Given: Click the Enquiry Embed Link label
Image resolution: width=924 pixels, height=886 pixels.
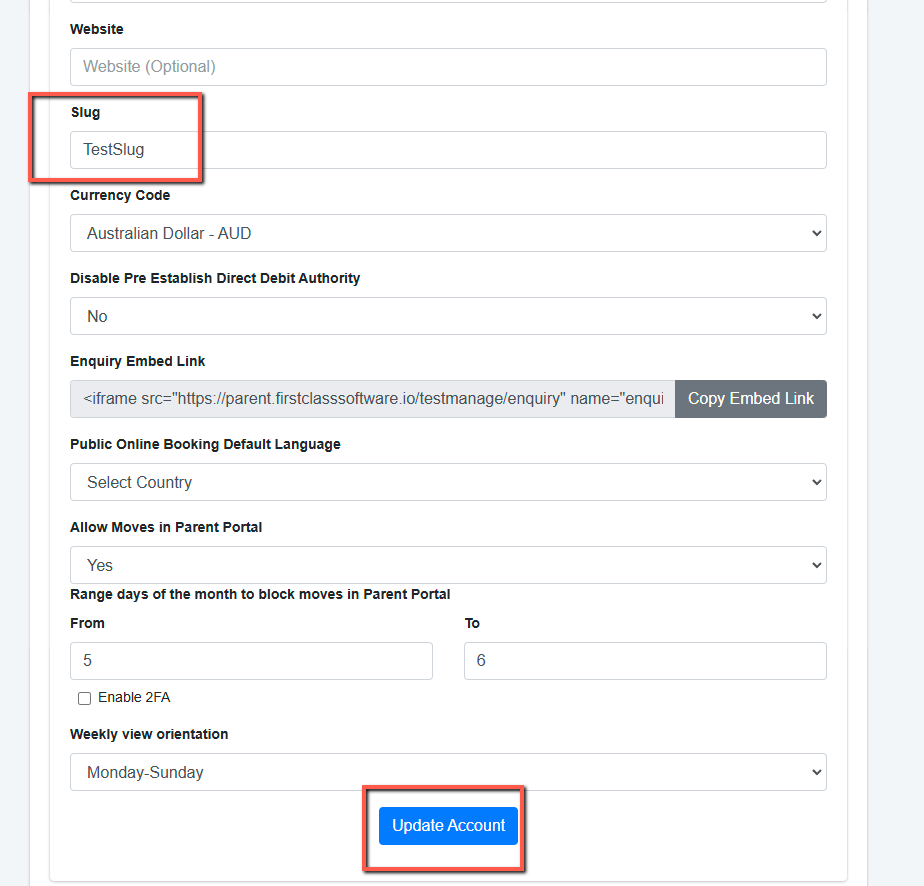Looking at the screenshot, I should 137,362.
